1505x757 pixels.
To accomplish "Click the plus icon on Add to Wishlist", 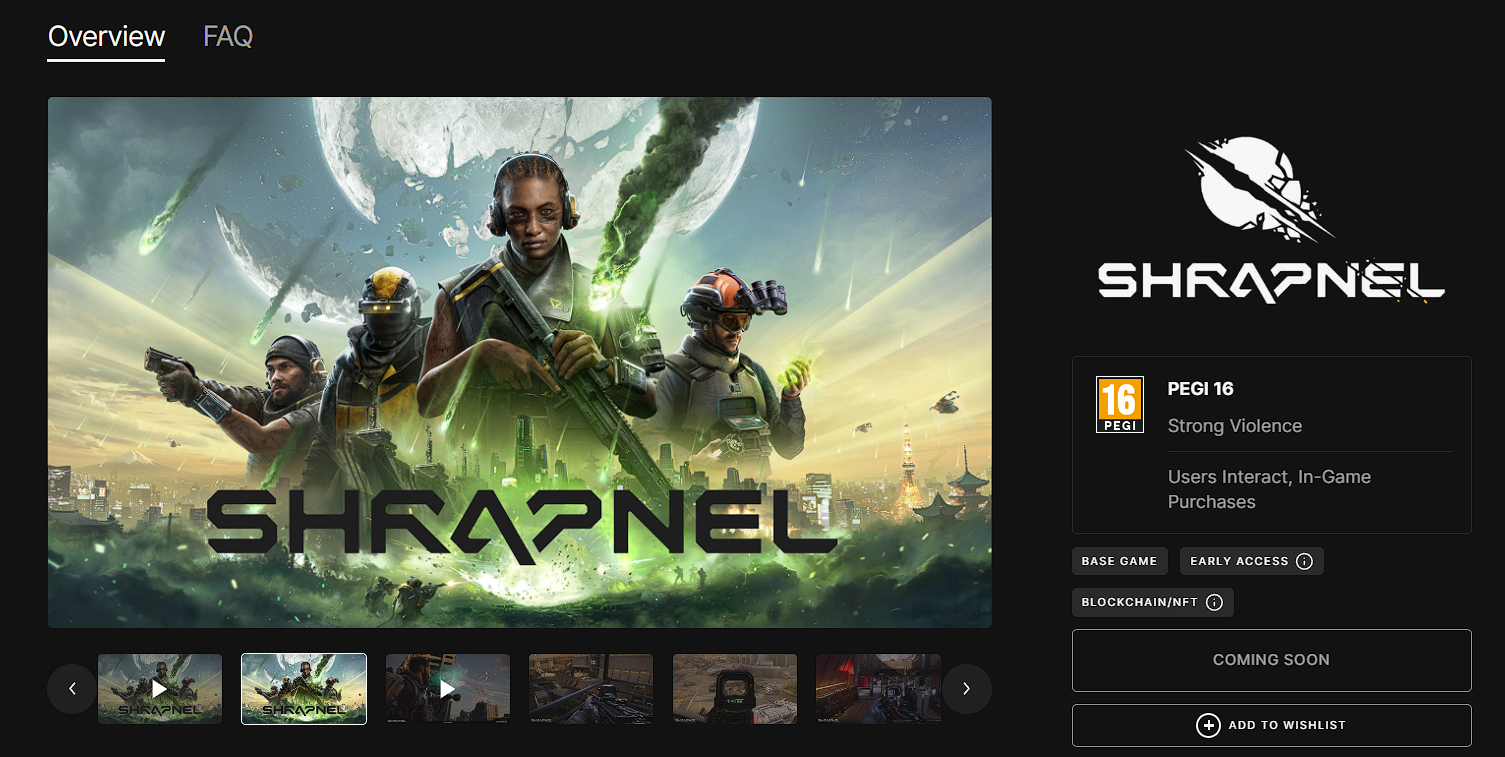I will point(1208,725).
